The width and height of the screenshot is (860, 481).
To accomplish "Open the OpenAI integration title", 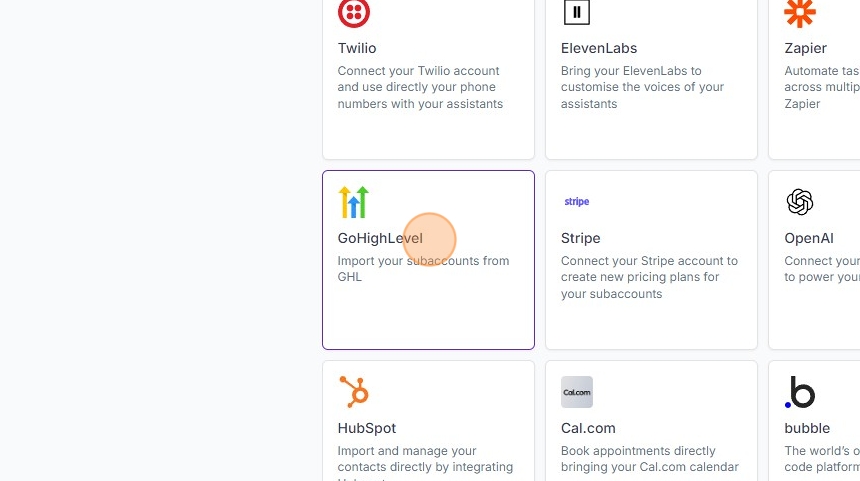I will click(809, 238).
